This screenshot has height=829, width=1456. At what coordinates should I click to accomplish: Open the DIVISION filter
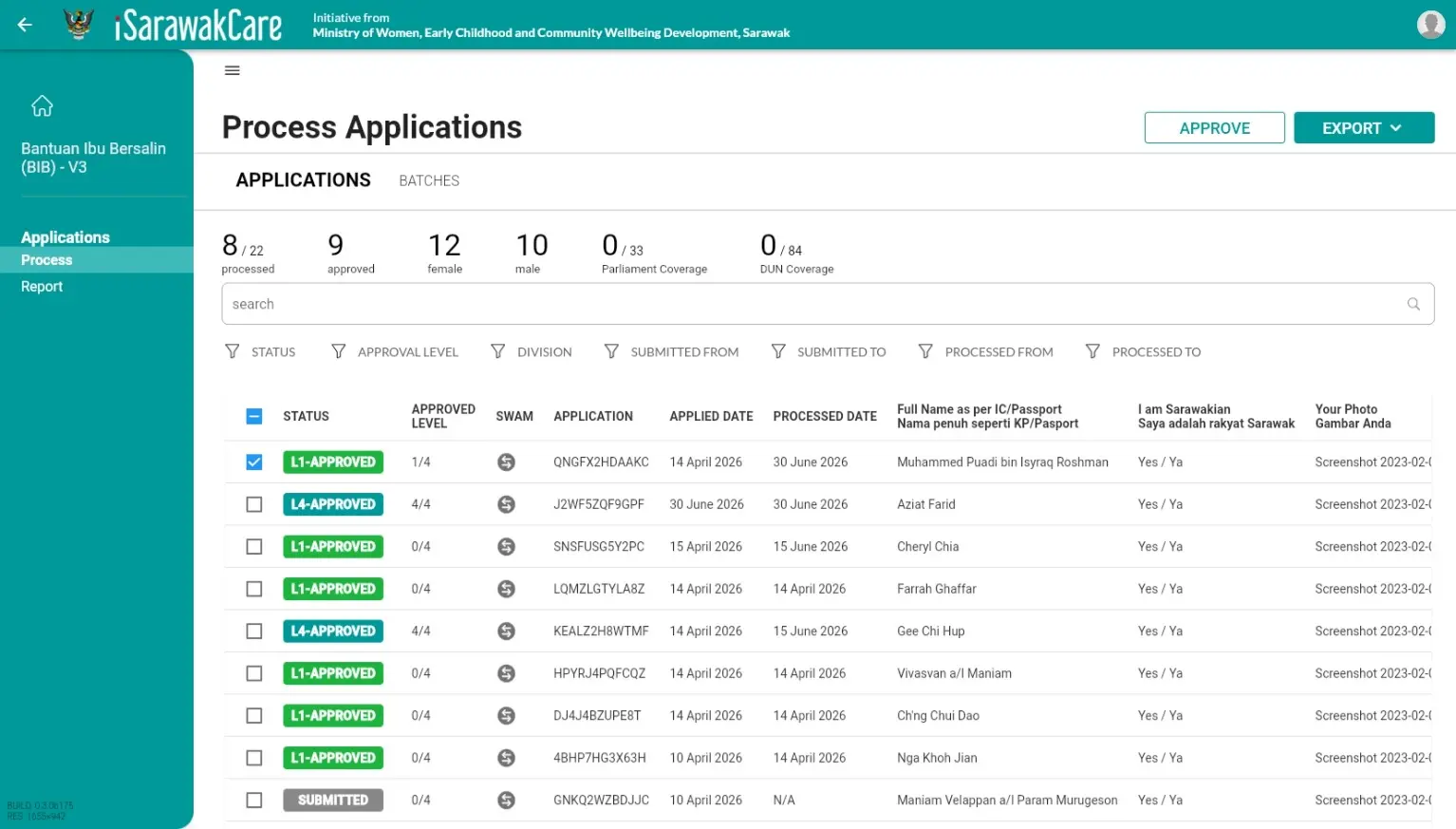(x=531, y=352)
